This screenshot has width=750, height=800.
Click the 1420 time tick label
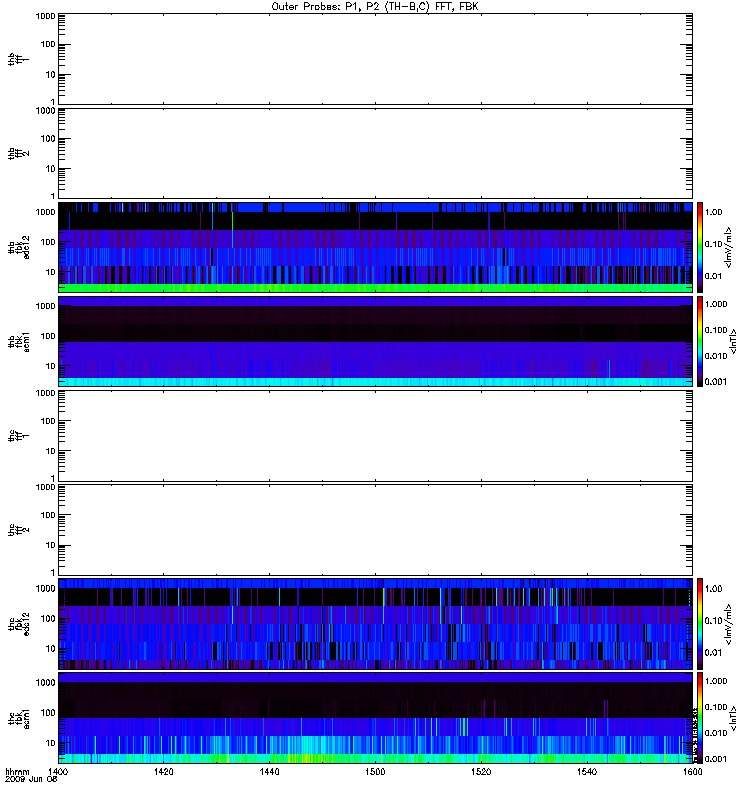[163, 771]
